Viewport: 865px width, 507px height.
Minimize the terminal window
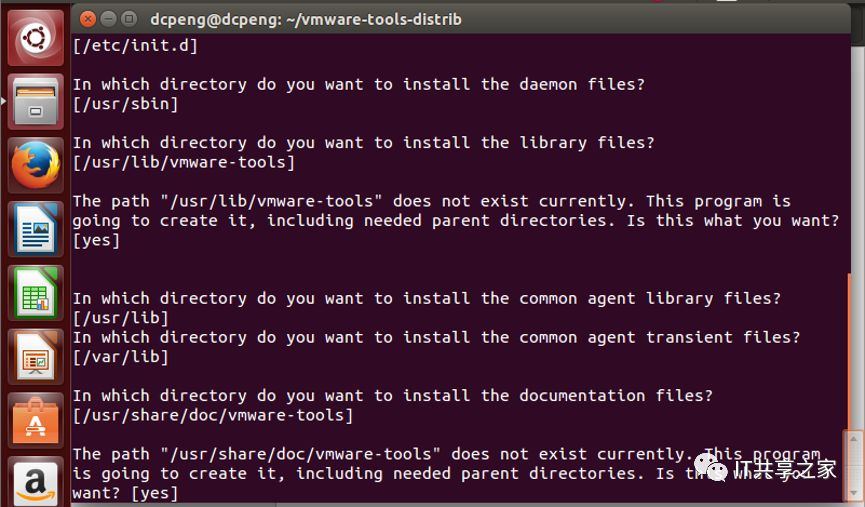point(108,19)
